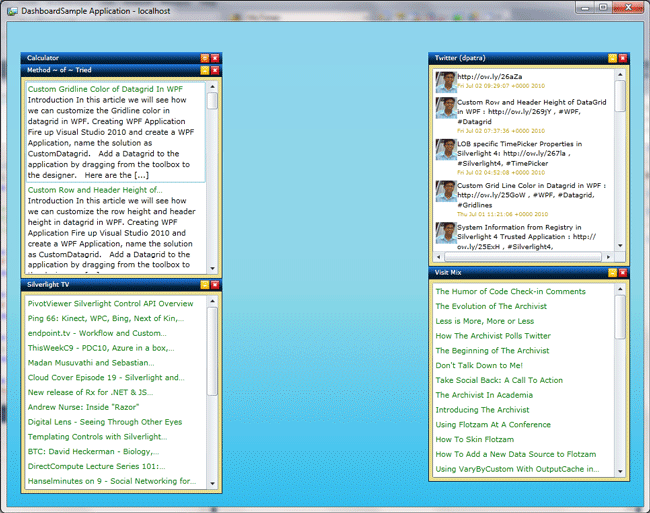This screenshot has width=650, height=513.
Task: Close the Calculator widget
Action: pos(215,58)
